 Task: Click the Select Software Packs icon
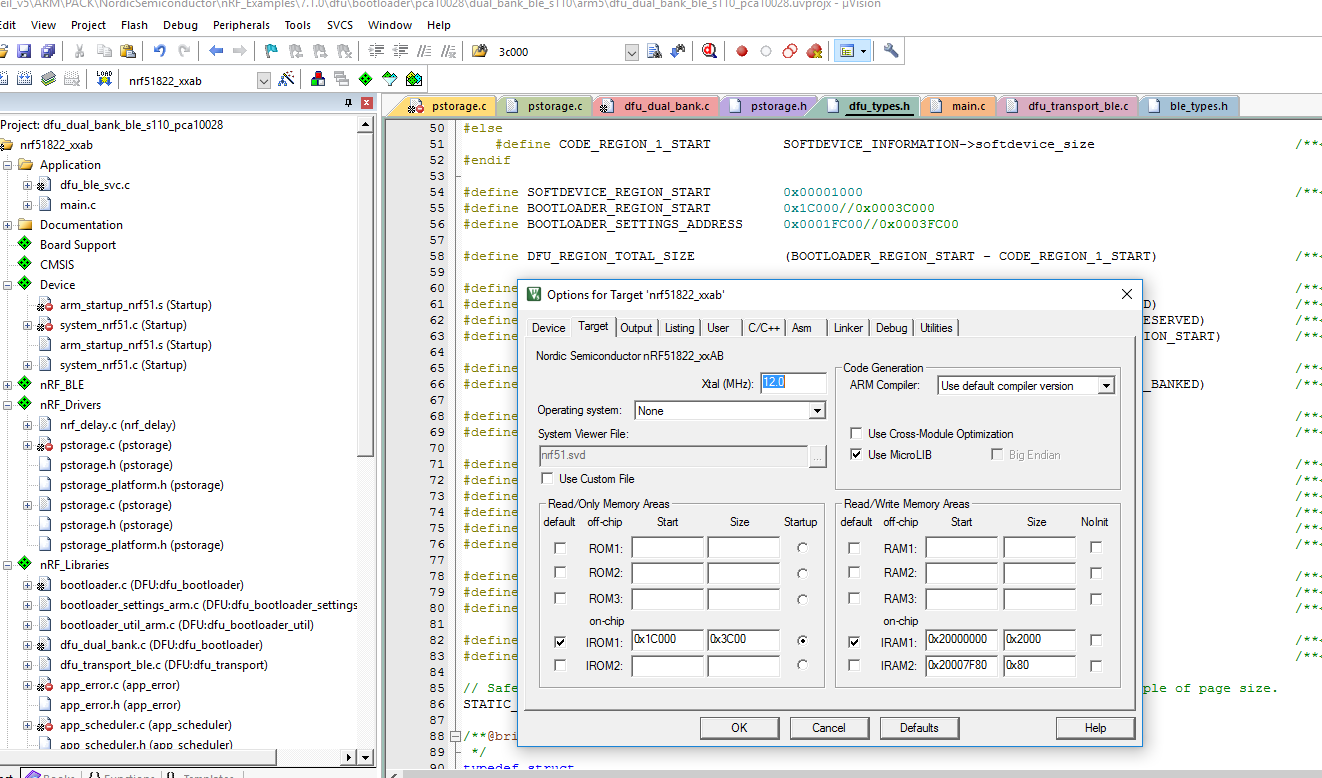click(390, 80)
